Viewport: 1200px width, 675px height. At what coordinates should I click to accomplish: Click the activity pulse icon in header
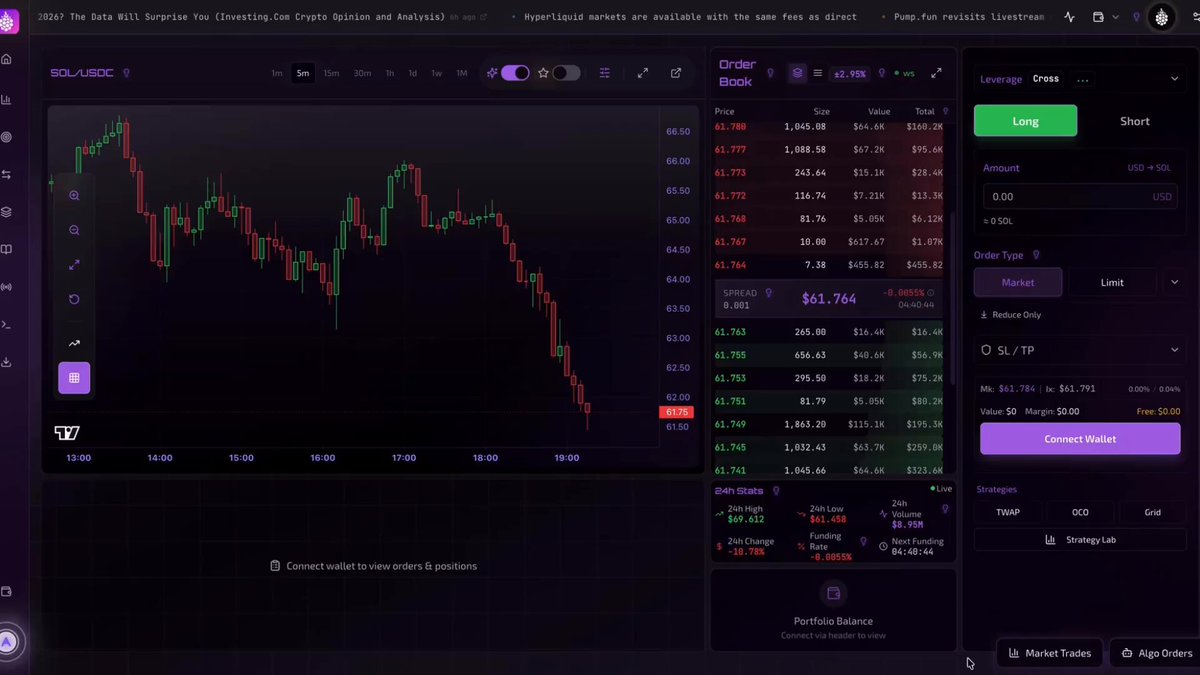(1069, 17)
